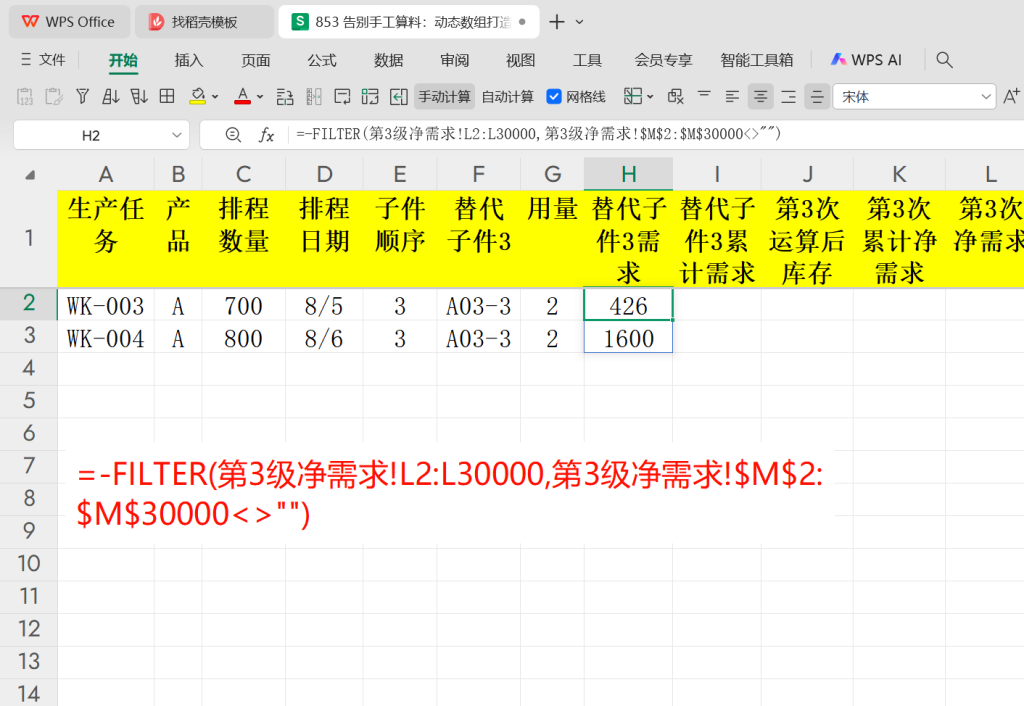Select the 工具 tools ribbon tab
The width and height of the screenshot is (1024, 706).
pyautogui.click(x=587, y=60)
